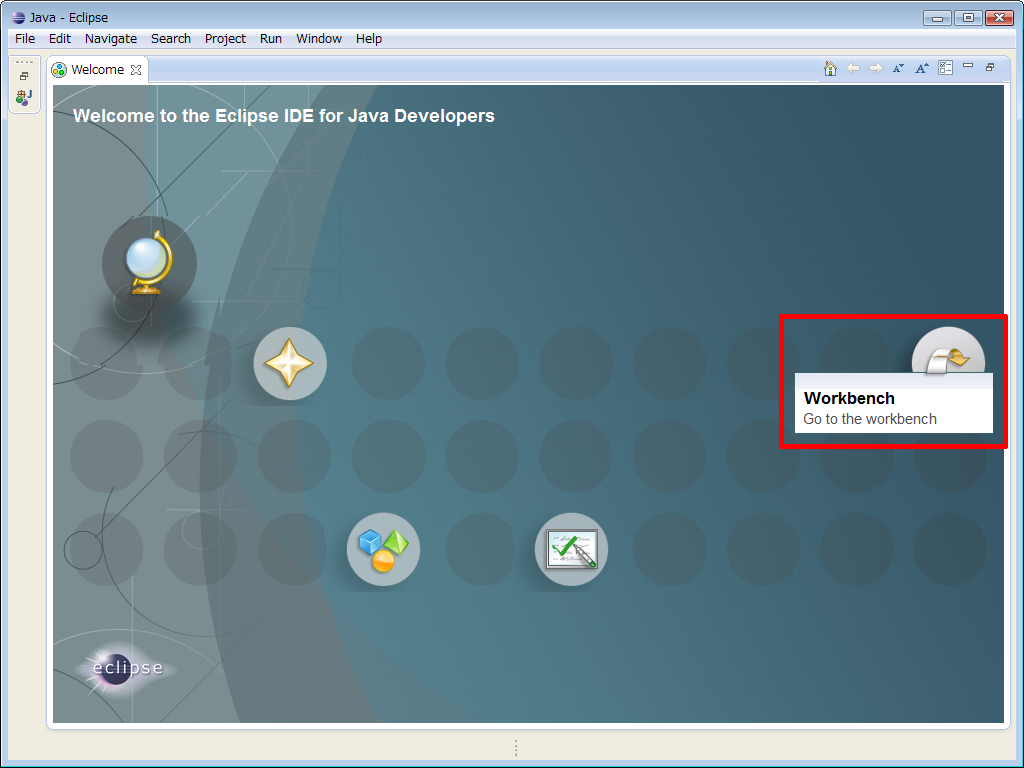The image size is (1024, 768).
Task: Click the Eclipse window icon in title bar
Action: coord(18,18)
